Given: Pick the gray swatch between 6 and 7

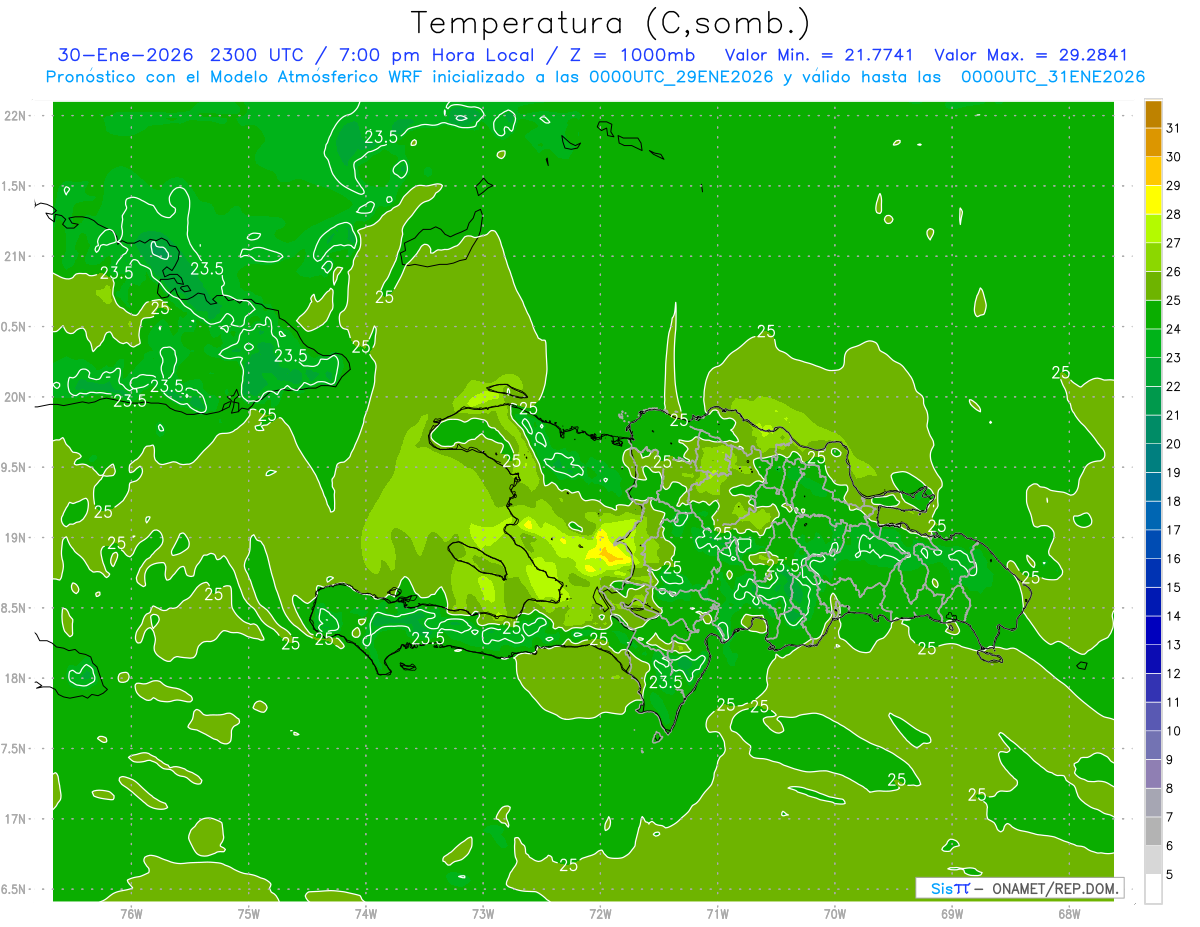Looking at the screenshot, I should coord(1153,832).
